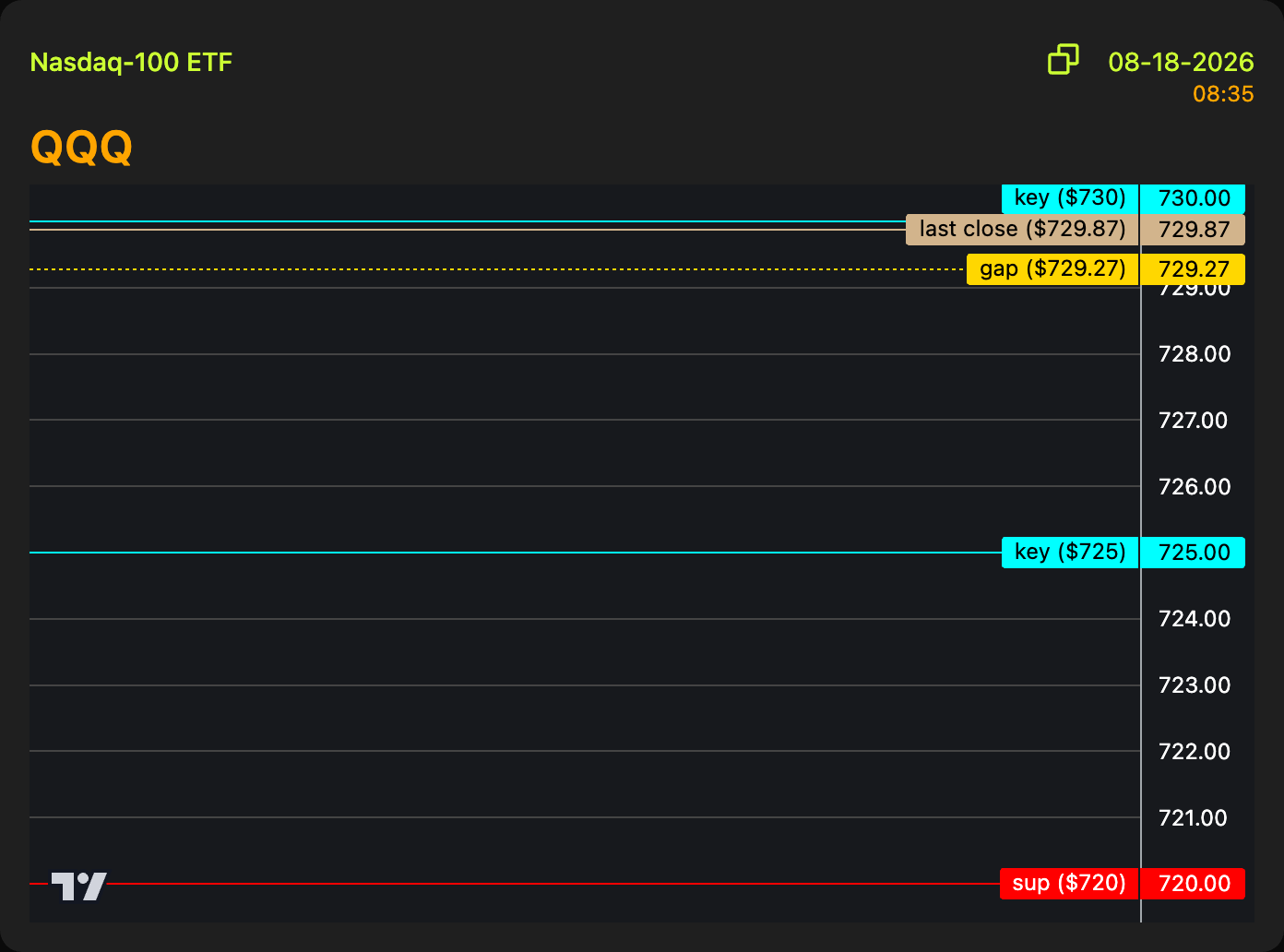Click the date 08-18-2026
Screen dimensions: 1284x952
tap(1181, 62)
